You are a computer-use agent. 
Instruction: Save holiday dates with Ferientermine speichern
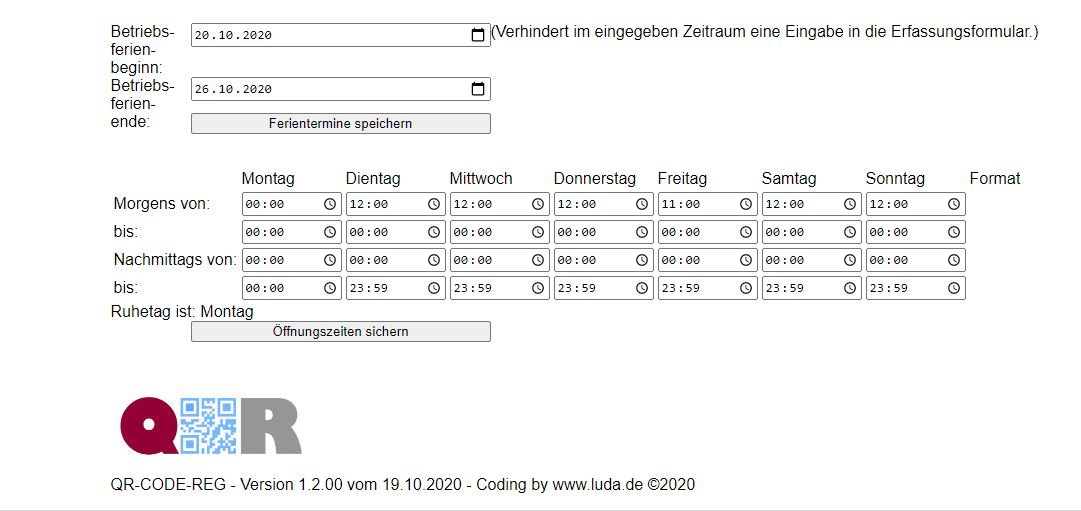pyautogui.click(x=341, y=123)
